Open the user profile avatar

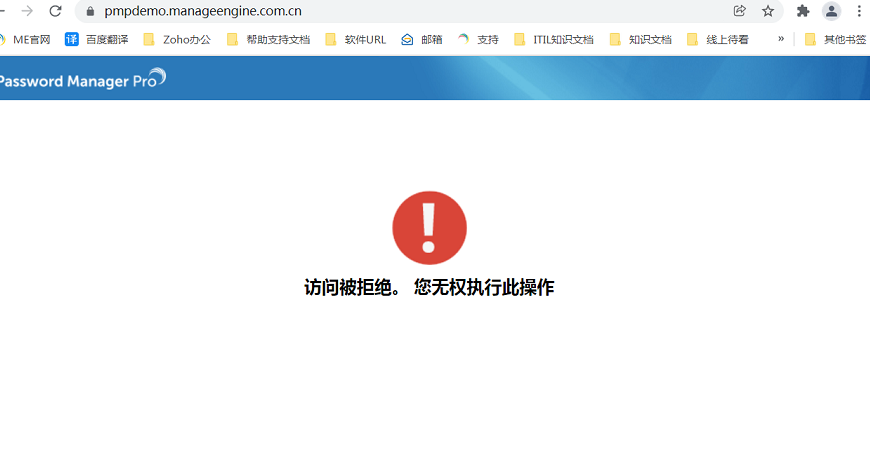point(831,11)
